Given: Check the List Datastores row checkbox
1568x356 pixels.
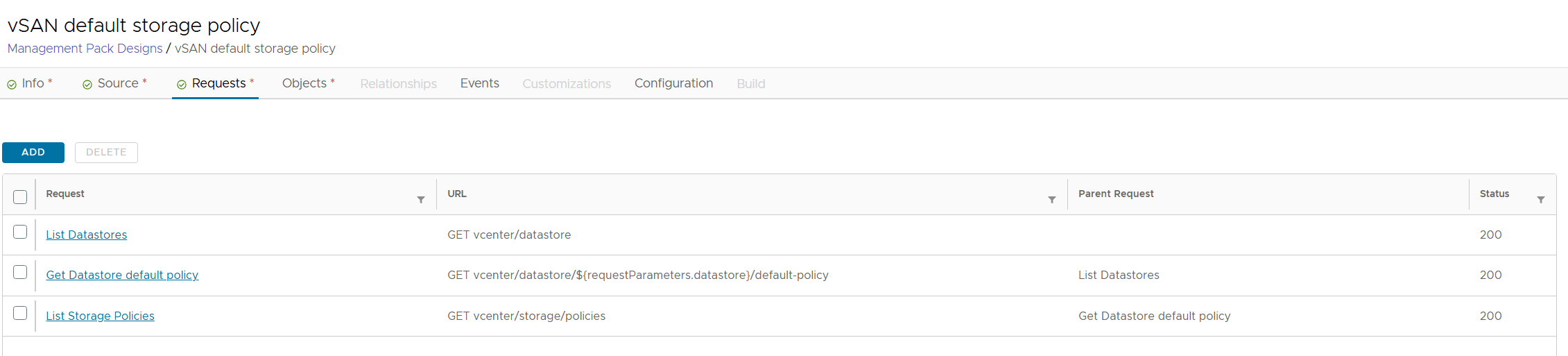Looking at the screenshot, I should 20,232.
